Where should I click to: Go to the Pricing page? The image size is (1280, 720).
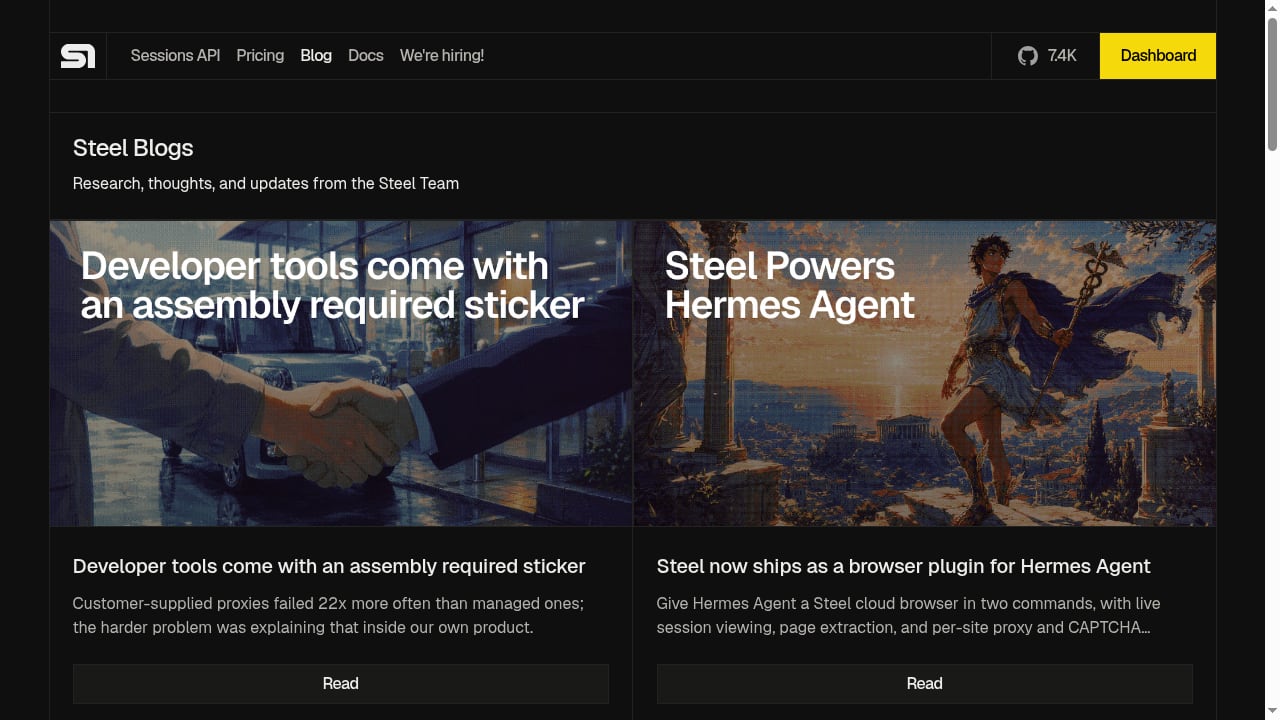(260, 56)
